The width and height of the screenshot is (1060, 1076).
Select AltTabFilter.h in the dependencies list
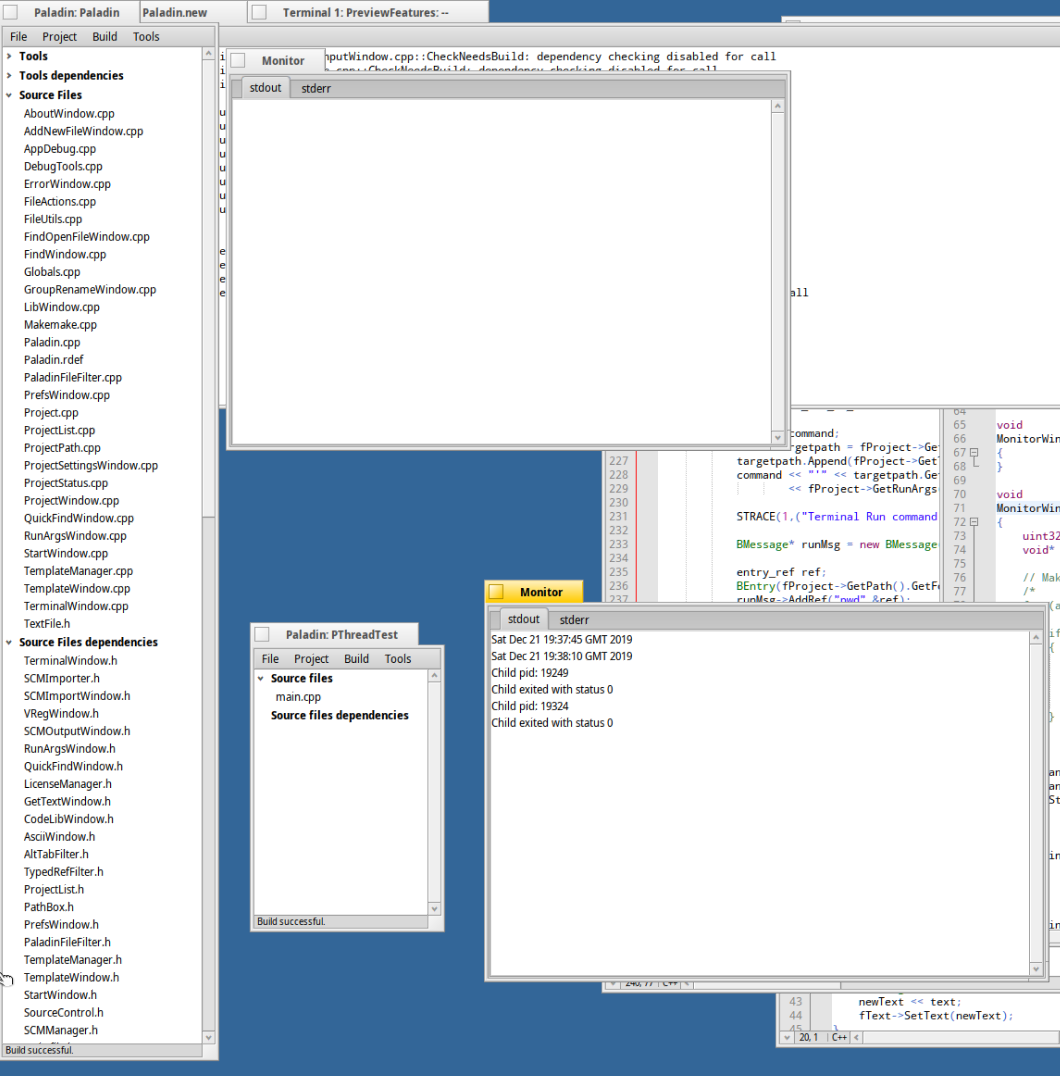[56, 854]
